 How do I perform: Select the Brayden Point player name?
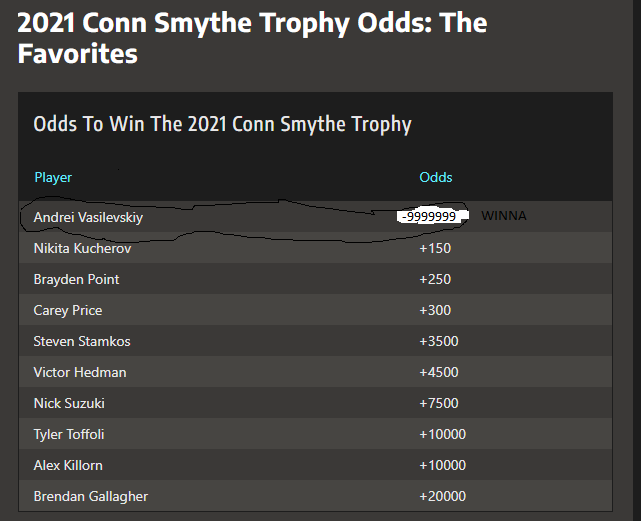click(x=76, y=279)
